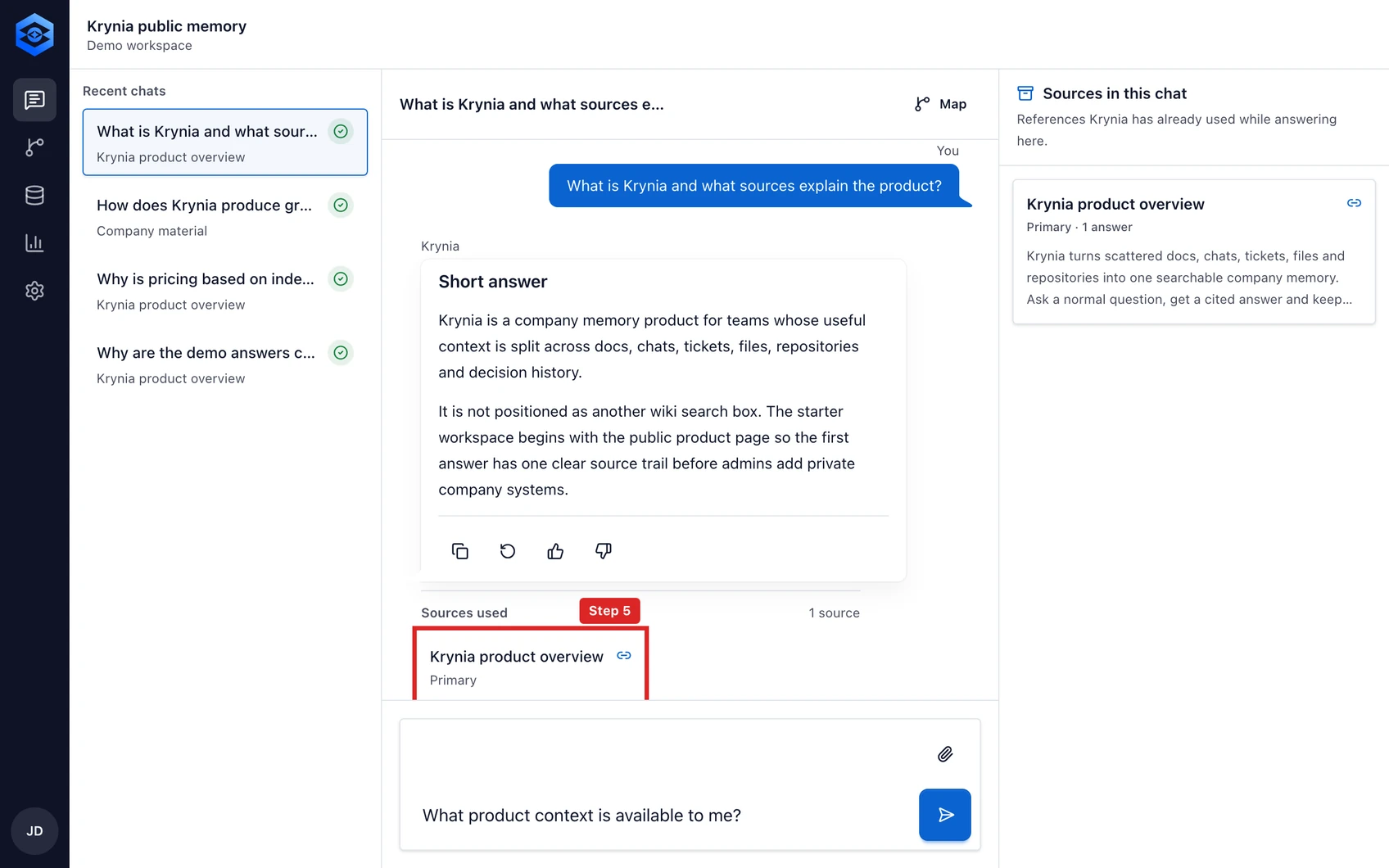The image size is (1389, 868).
Task: Open the Map view button
Action: point(941,104)
